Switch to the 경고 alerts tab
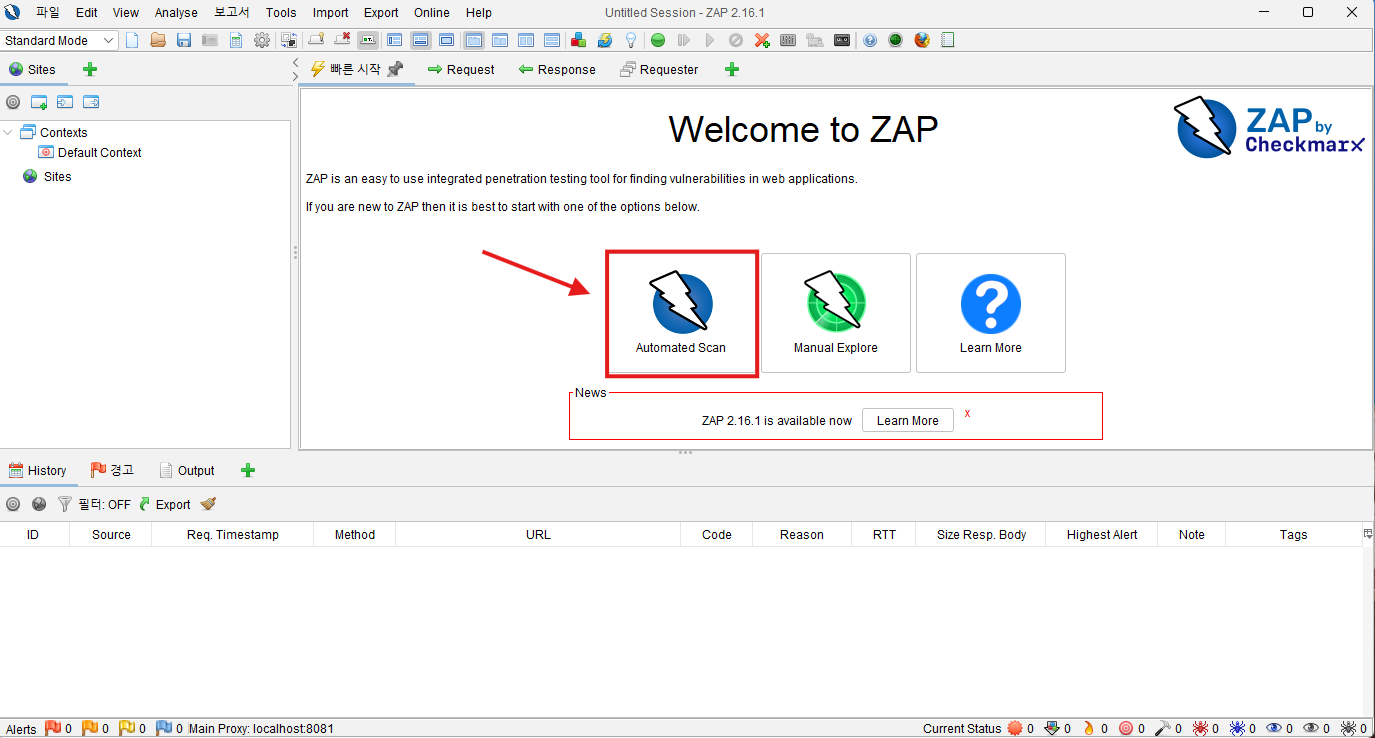Screen dimensions: 1375x738 pos(112,470)
